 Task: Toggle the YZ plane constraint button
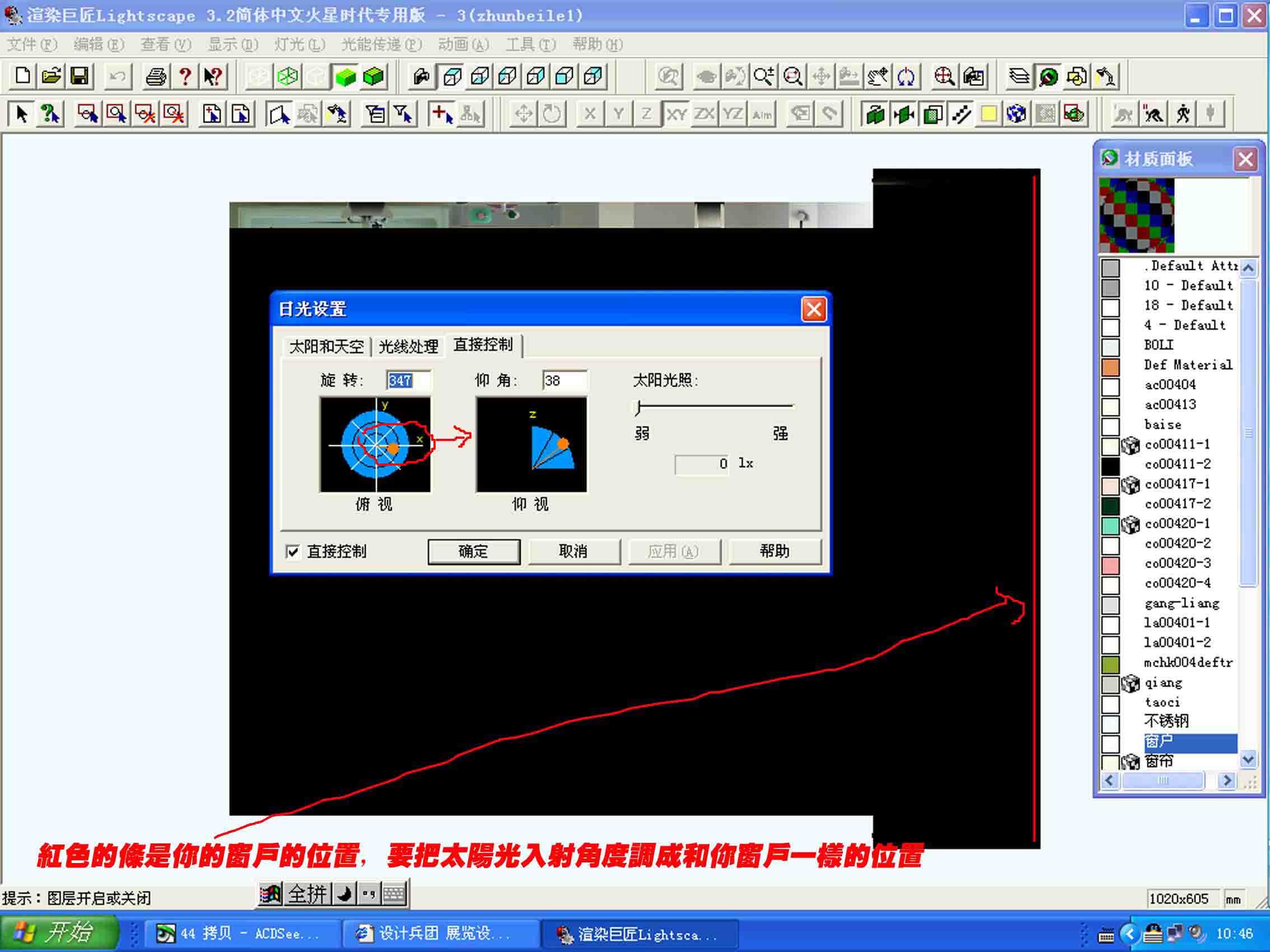pos(733,114)
